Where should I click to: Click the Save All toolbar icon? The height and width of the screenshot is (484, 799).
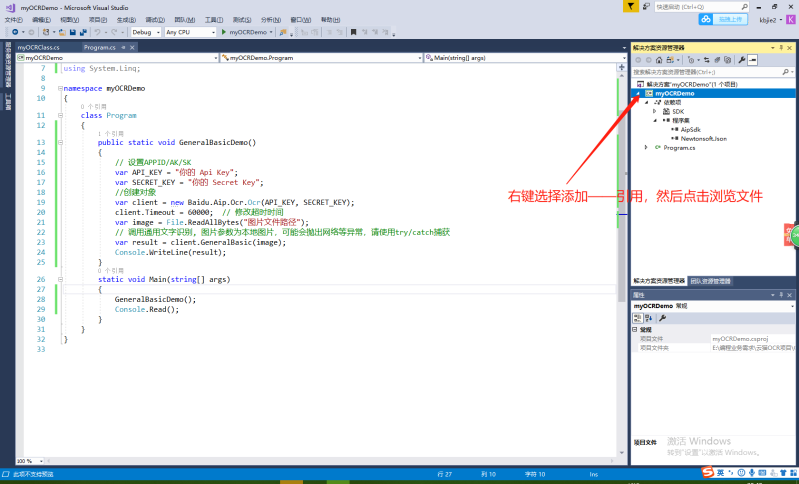point(83,32)
